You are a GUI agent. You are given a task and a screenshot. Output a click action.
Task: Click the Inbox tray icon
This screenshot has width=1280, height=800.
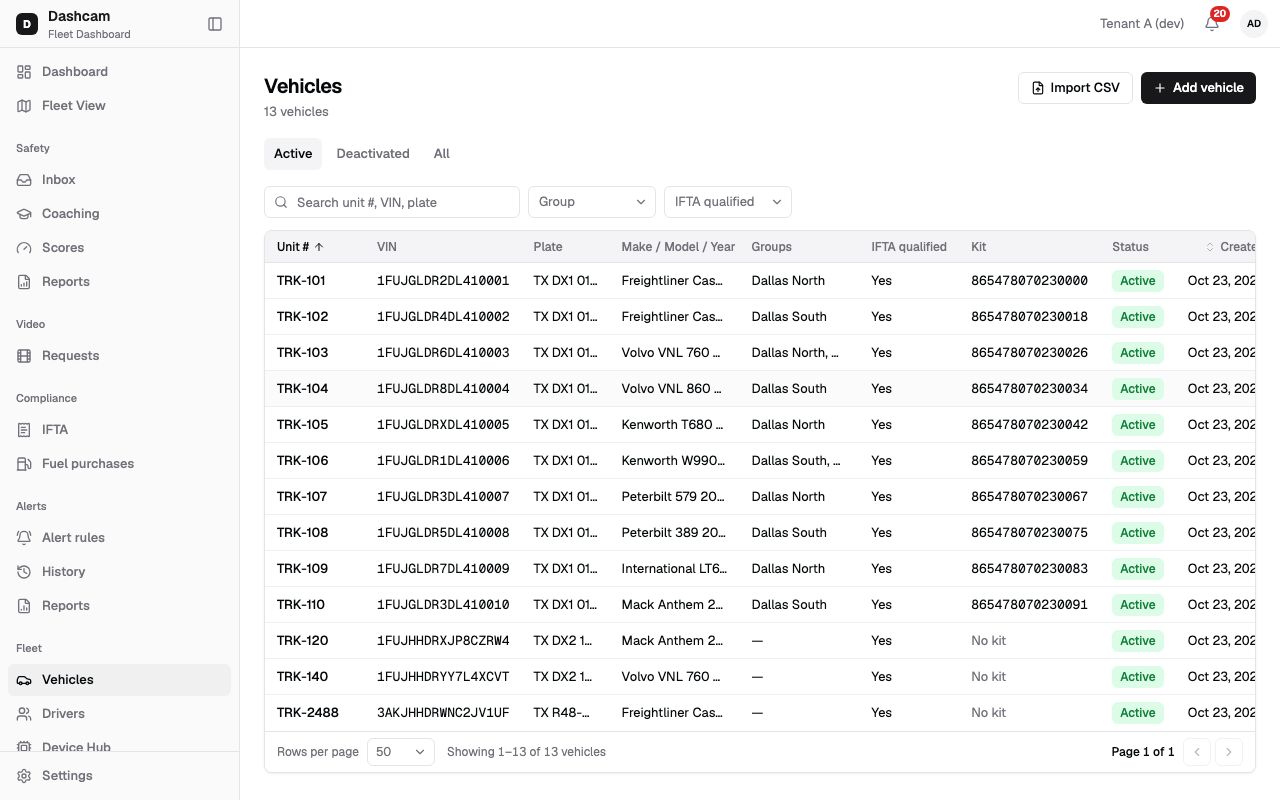[x=24, y=180]
